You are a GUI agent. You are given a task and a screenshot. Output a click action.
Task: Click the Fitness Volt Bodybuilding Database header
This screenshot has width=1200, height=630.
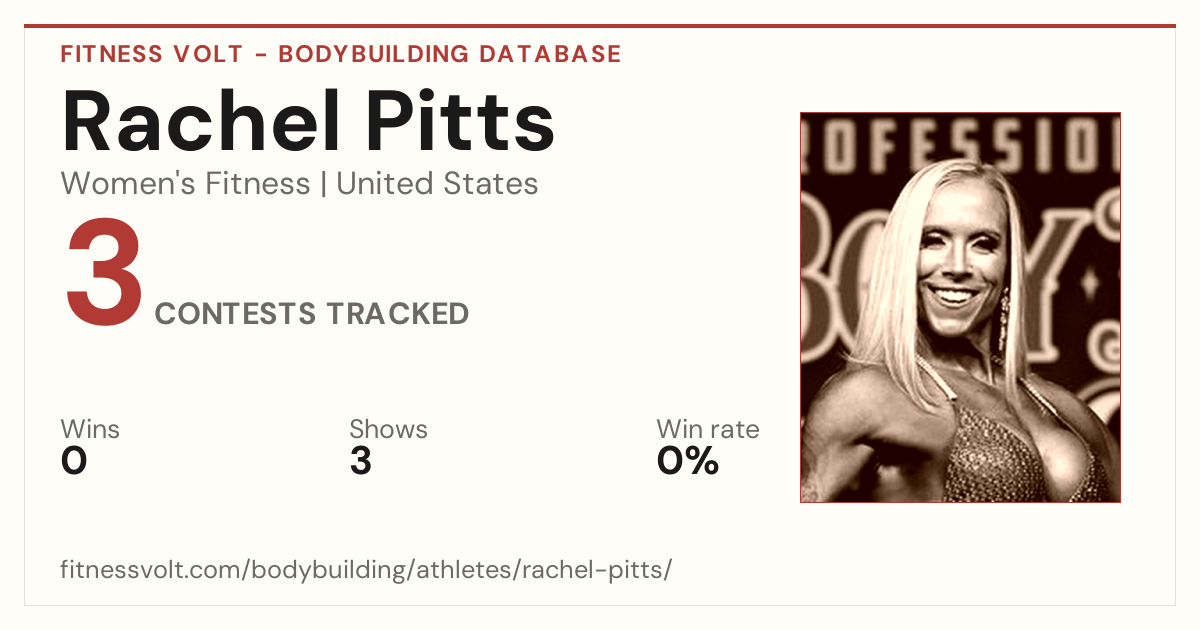[341, 54]
